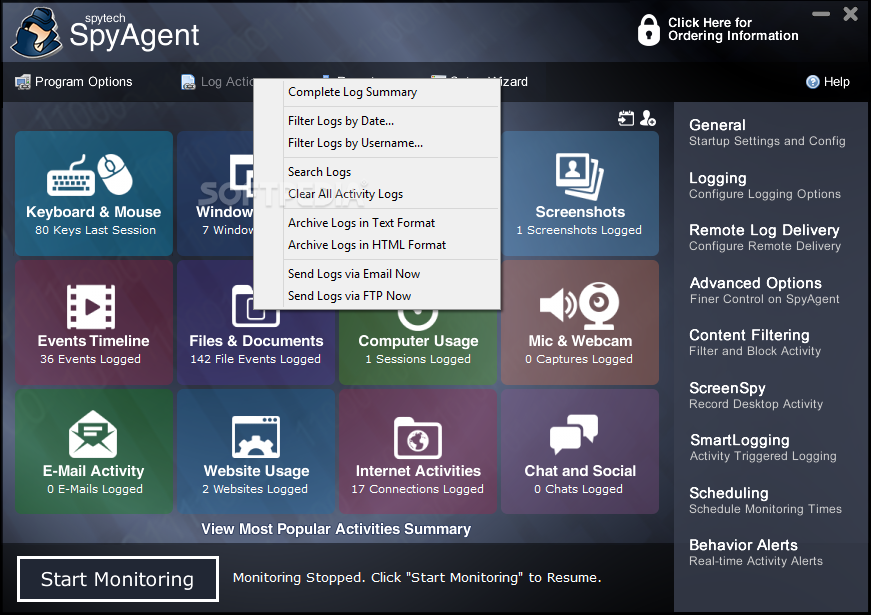The width and height of the screenshot is (871, 615).
Task: Open the Chat and Social tile
Action: point(580,451)
